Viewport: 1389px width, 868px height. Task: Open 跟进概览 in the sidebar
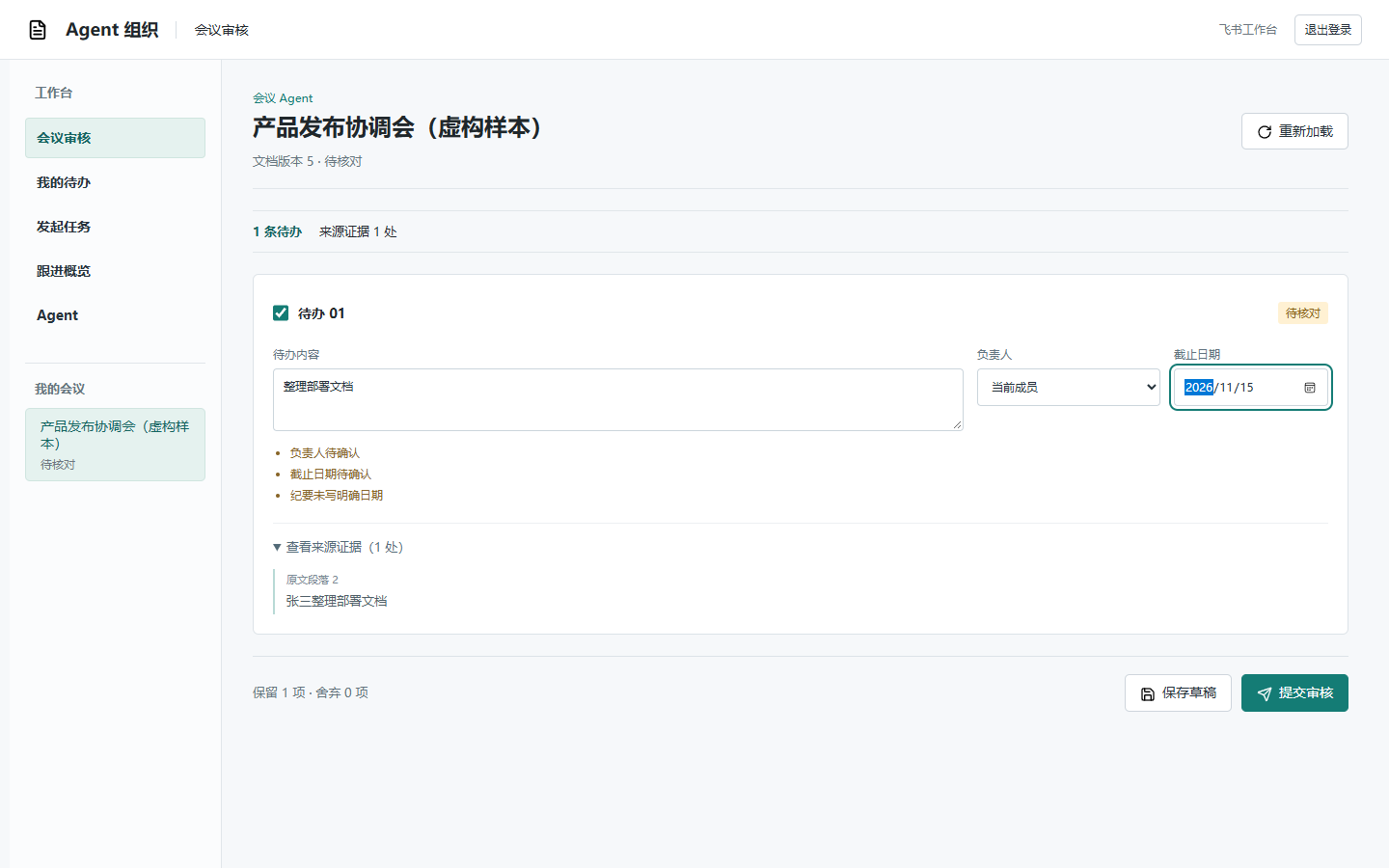115,271
